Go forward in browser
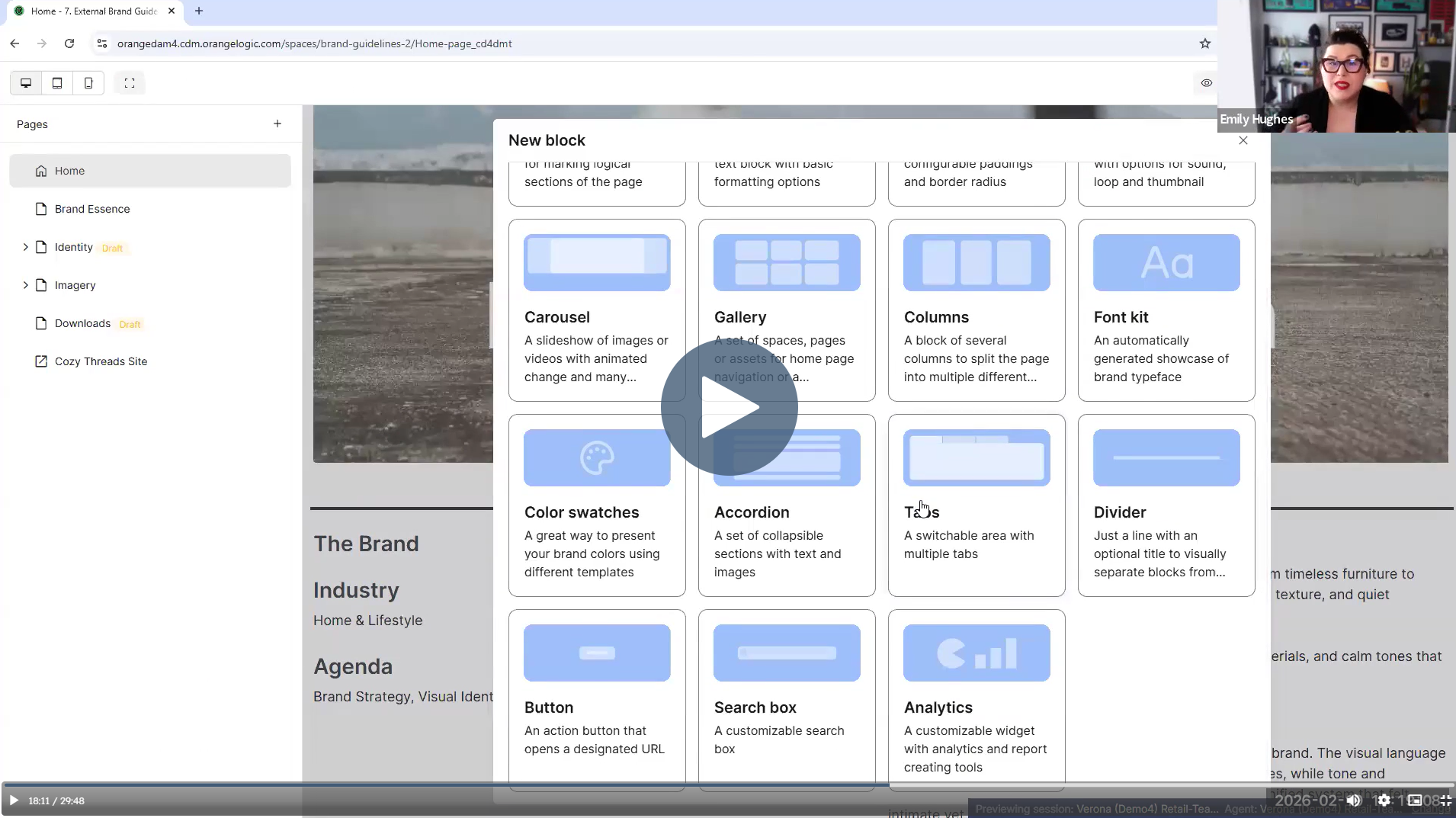 42,43
